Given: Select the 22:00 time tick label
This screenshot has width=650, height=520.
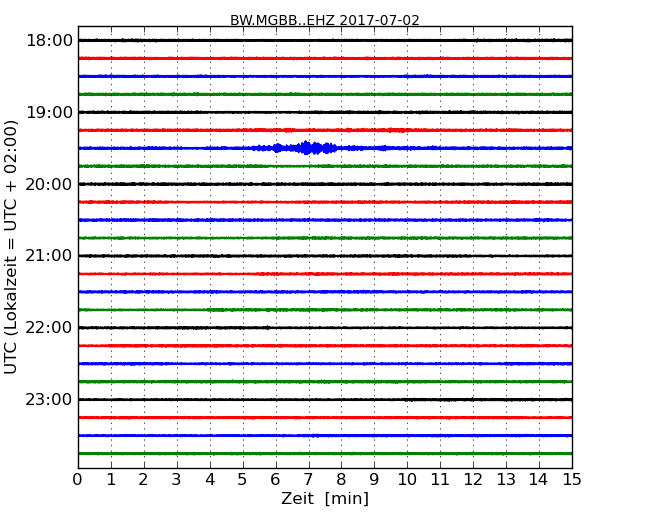Looking at the screenshot, I should [x=49, y=328].
